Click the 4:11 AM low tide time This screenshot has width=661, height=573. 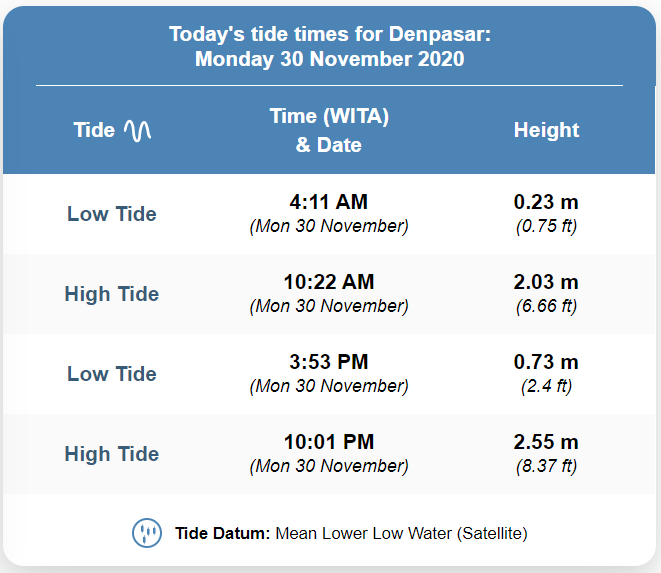[x=329, y=202]
